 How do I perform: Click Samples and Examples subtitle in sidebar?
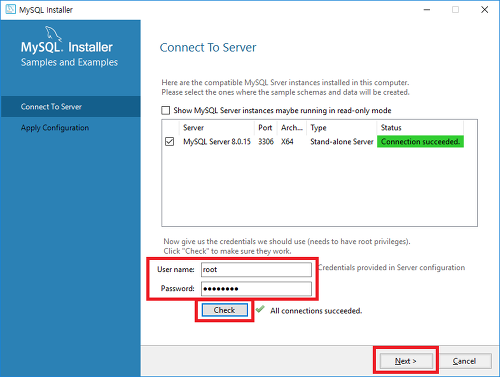click(69, 62)
